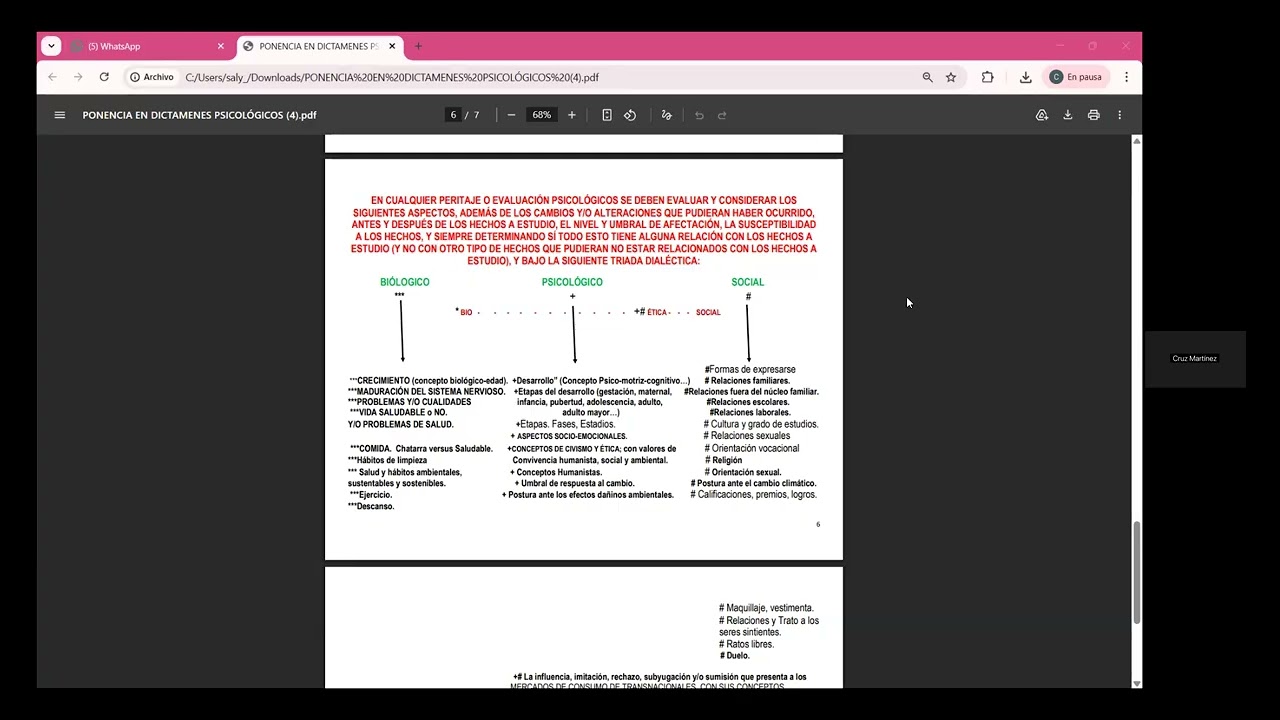Rotate the PDF counterclockwise
The image size is (1280, 720).
(630, 115)
